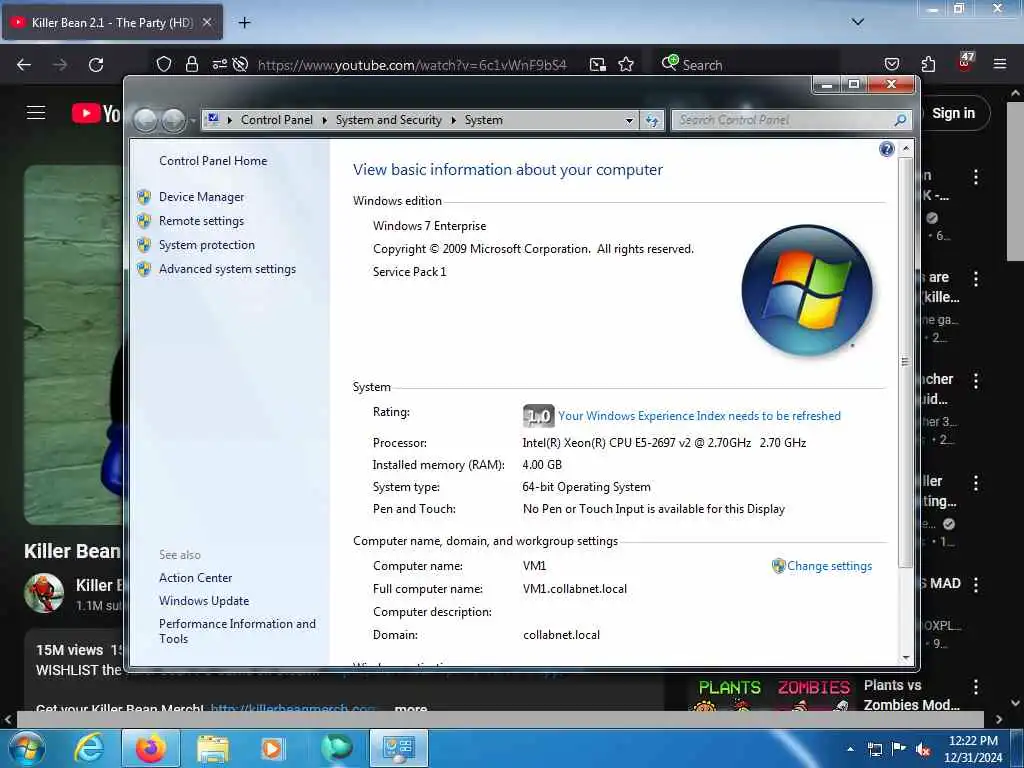Click the Killer Bean browser tab
Image resolution: width=1024 pixels, height=768 pixels.
pos(112,22)
